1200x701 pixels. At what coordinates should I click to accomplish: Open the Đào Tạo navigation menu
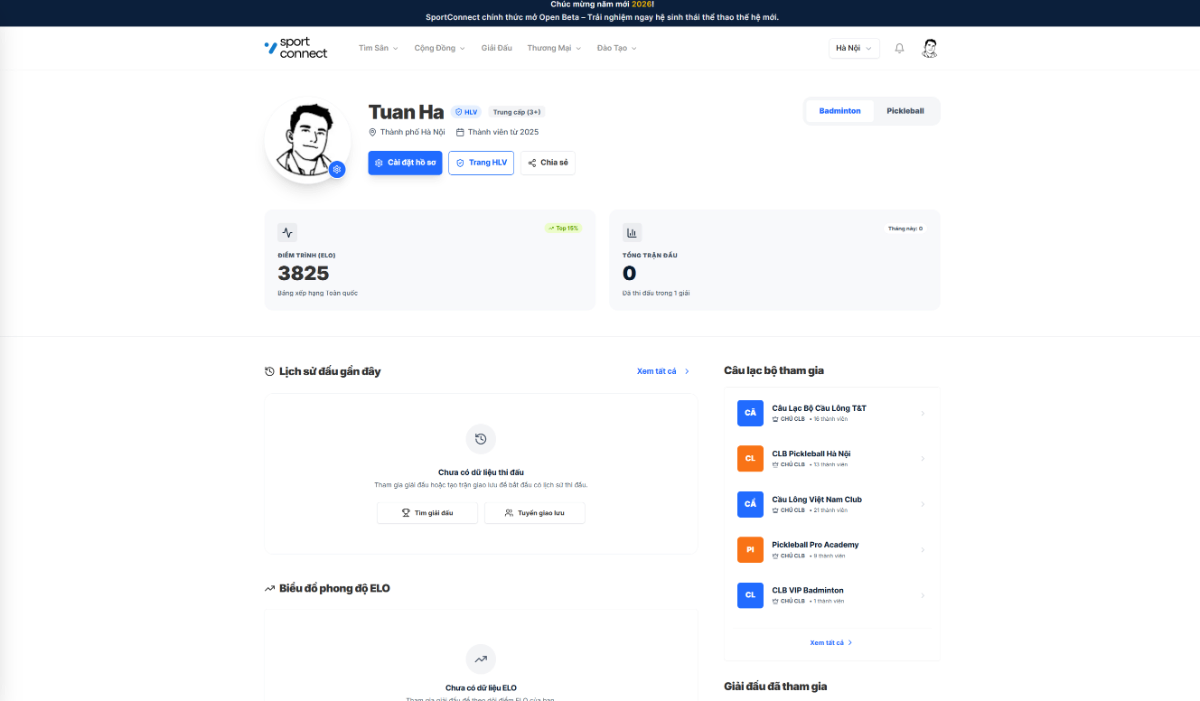point(616,48)
